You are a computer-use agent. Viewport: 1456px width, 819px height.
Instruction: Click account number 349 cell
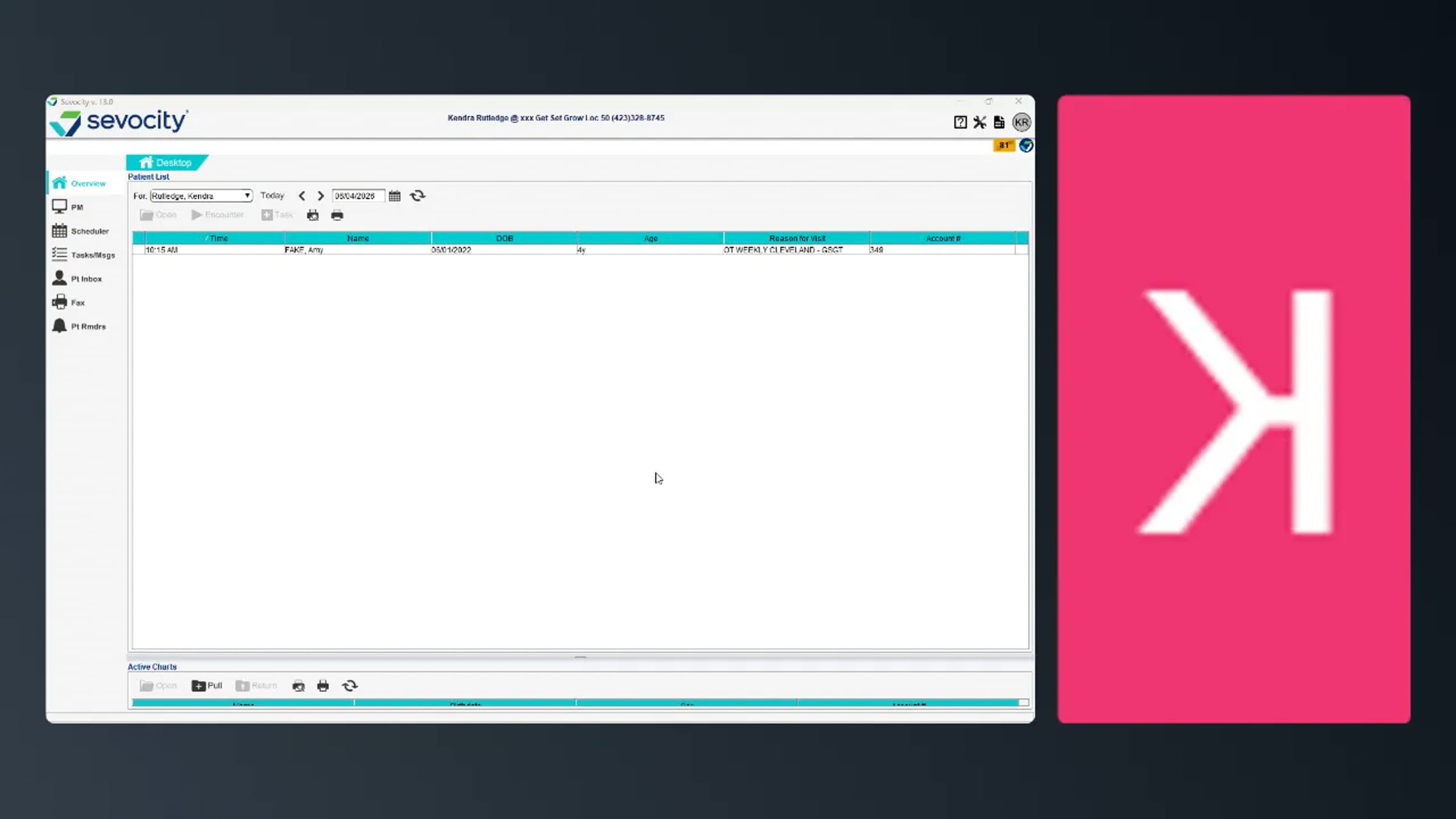pos(943,250)
